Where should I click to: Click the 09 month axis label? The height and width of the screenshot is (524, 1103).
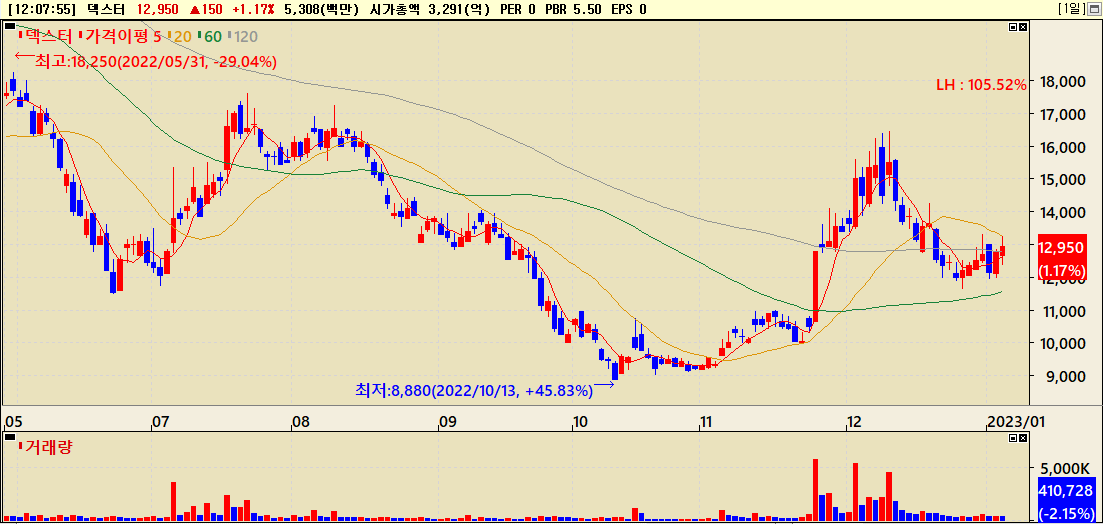tap(447, 422)
